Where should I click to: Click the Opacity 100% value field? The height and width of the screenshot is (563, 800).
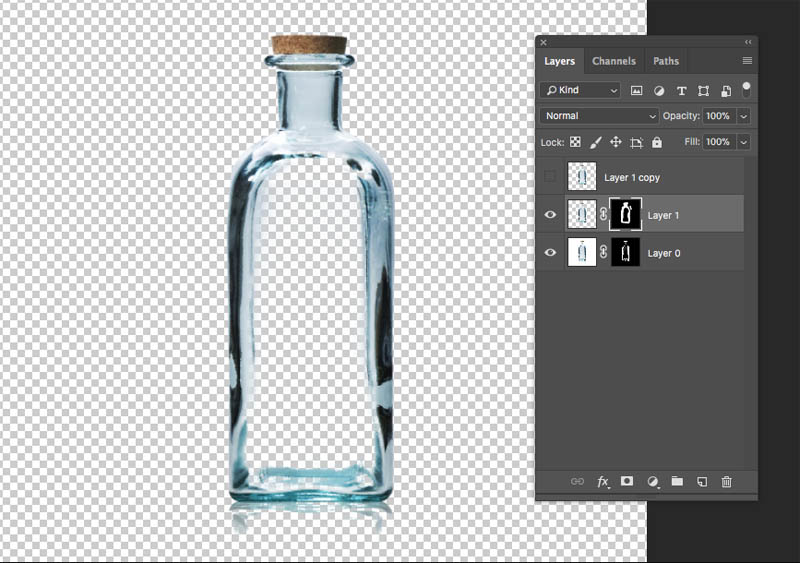(719, 116)
